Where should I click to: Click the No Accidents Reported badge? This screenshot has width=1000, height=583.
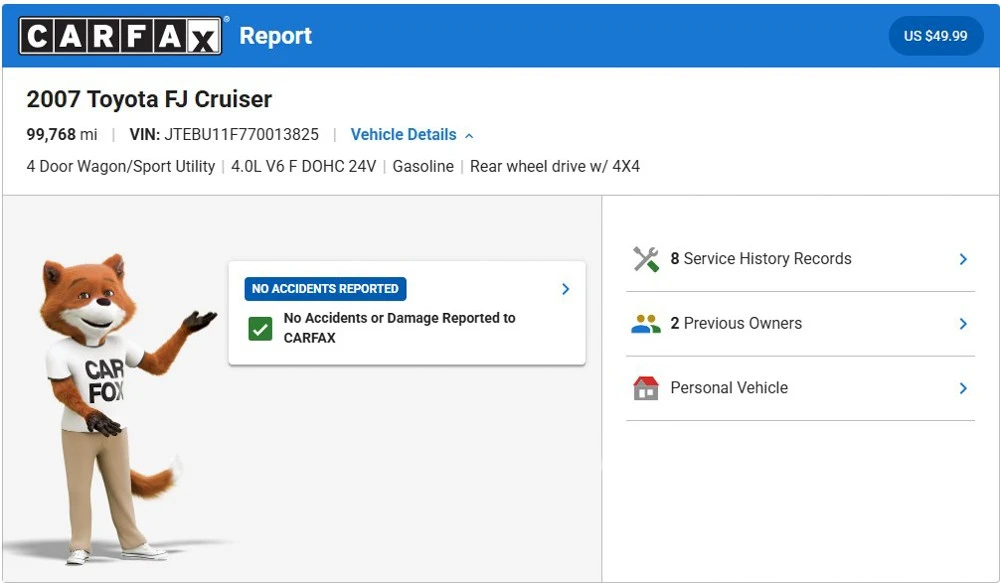(325, 289)
